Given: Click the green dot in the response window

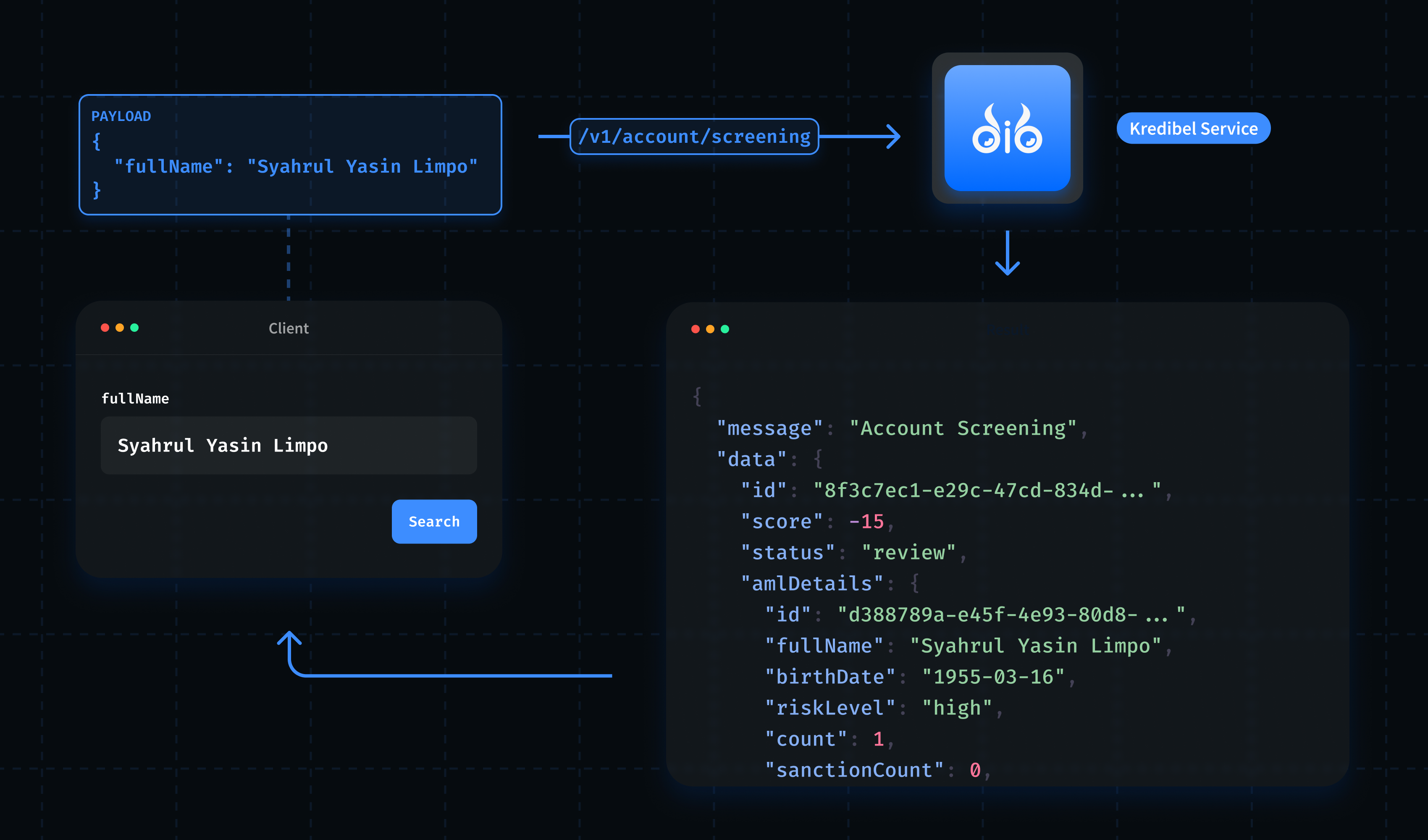Looking at the screenshot, I should pos(725,329).
